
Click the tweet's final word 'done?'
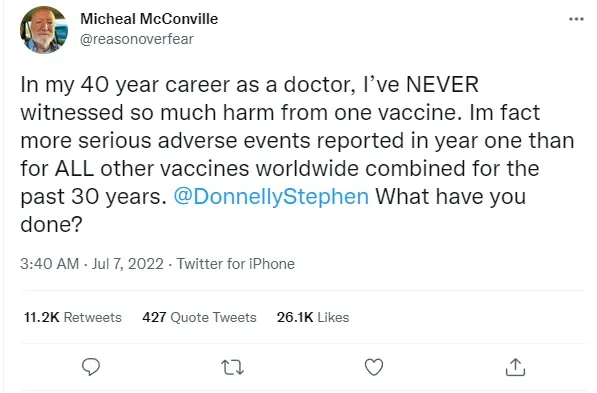(51, 224)
